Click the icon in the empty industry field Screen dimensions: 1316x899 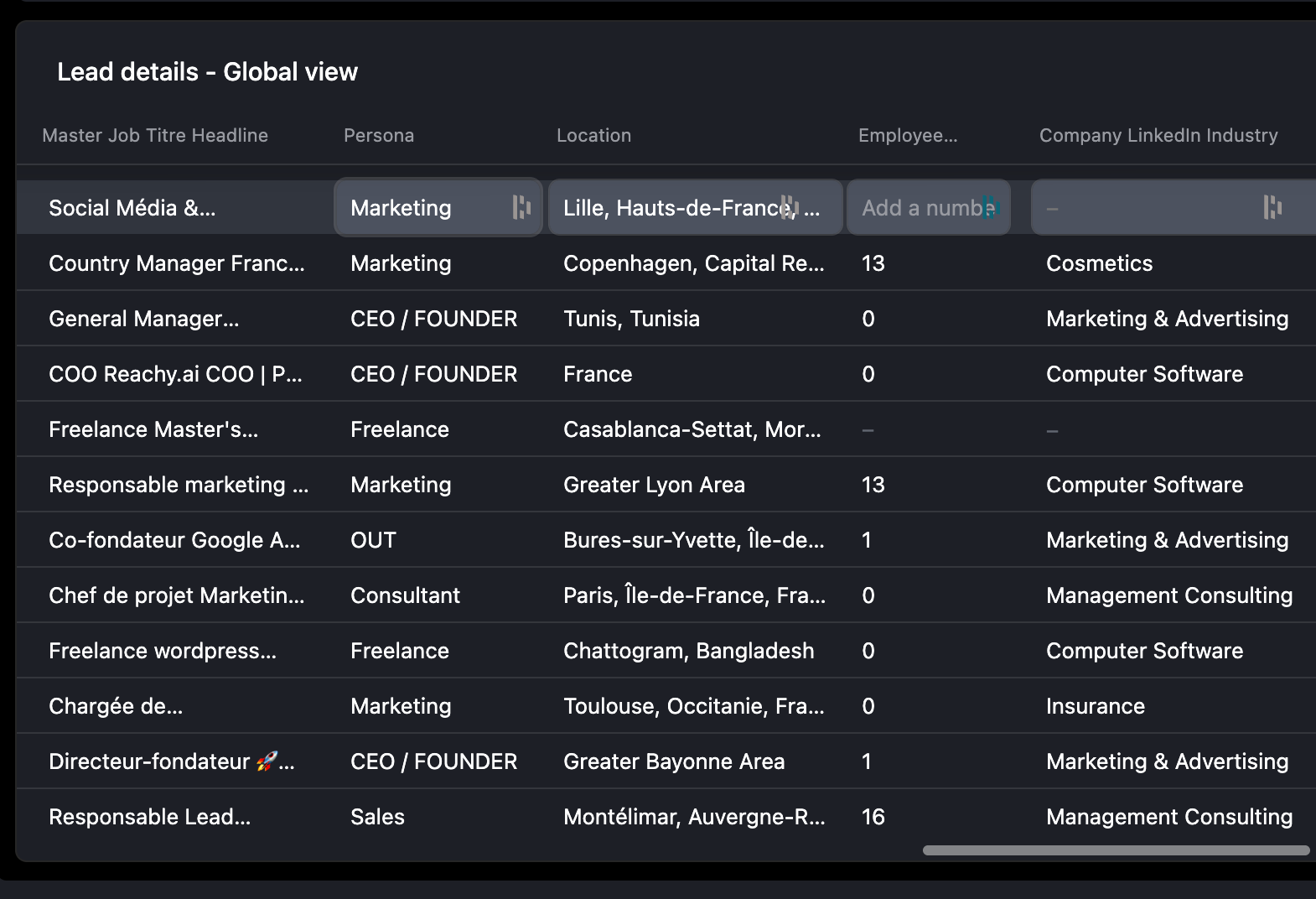click(1272, 207)
